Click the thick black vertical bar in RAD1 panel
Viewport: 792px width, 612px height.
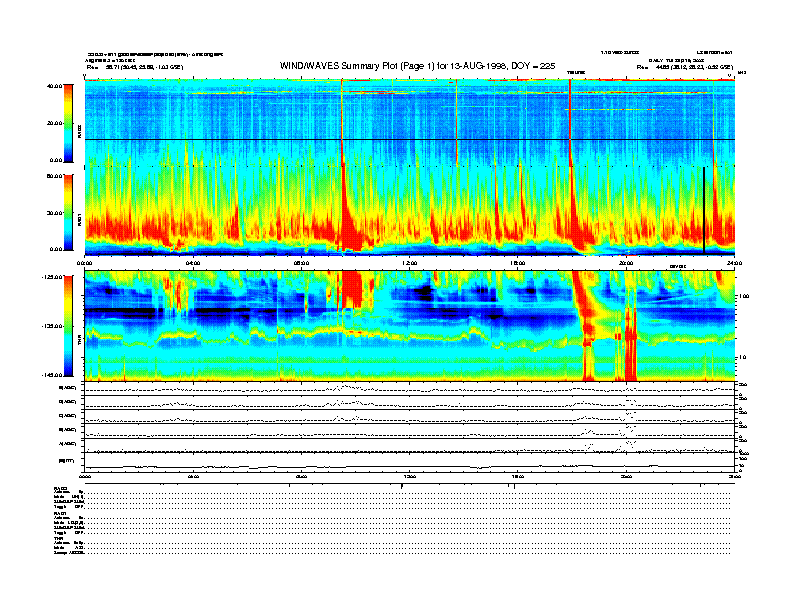point(704,210)
